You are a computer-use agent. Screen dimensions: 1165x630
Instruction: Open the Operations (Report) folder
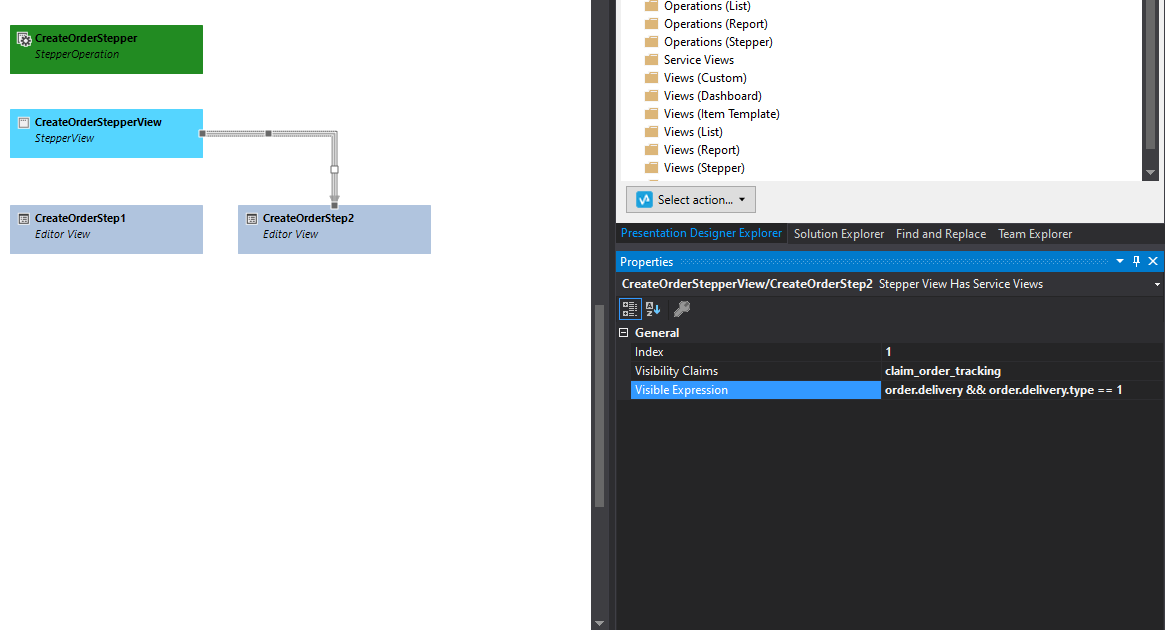pyautogui.click(x=715, y=24)
